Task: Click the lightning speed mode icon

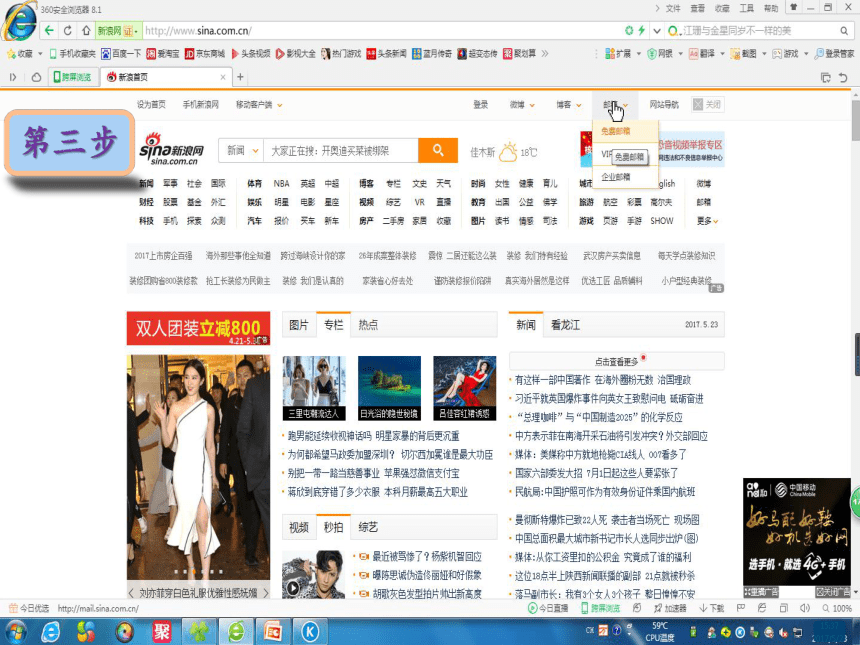Action: (x=641, y=31)
